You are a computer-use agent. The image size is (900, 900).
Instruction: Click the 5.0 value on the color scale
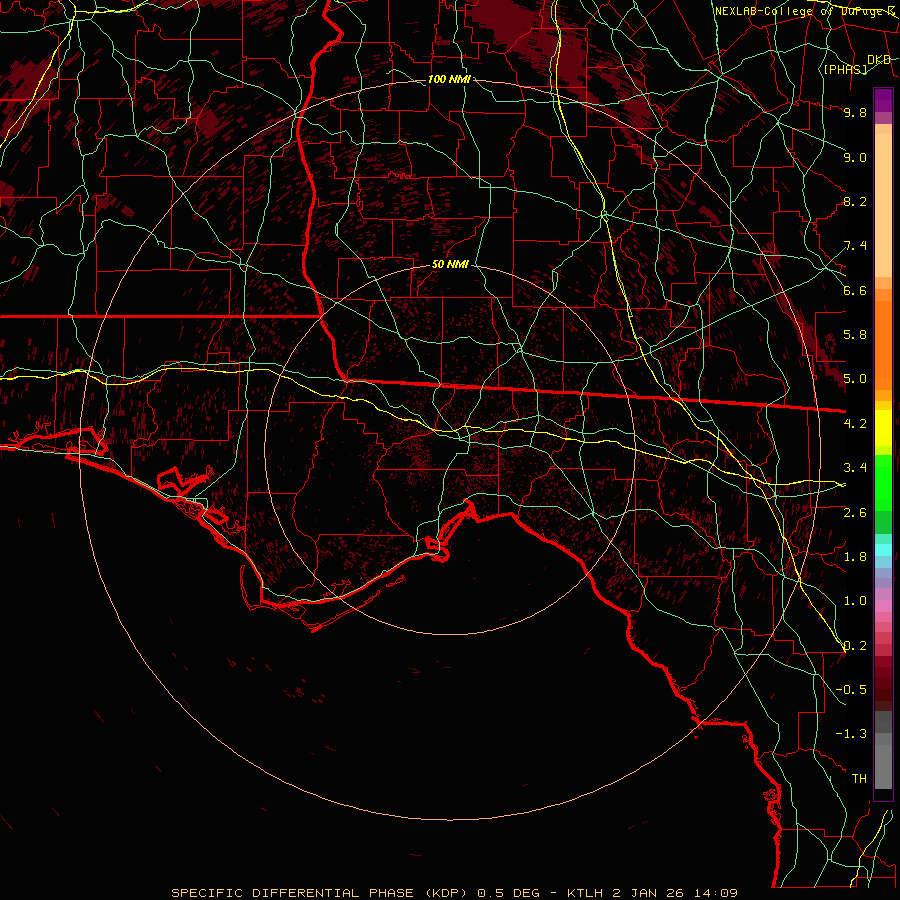pos(855,379)
